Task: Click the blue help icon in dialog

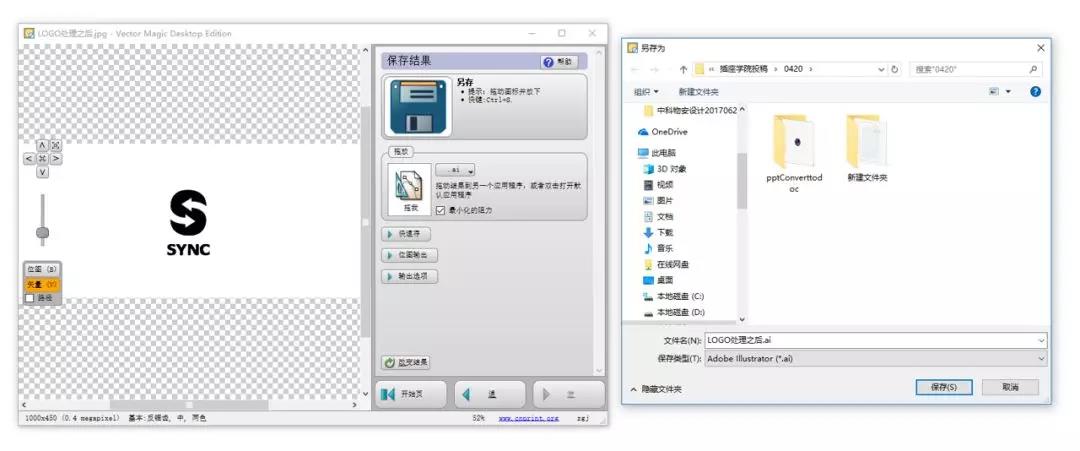Action: (x=1035, y=91)
